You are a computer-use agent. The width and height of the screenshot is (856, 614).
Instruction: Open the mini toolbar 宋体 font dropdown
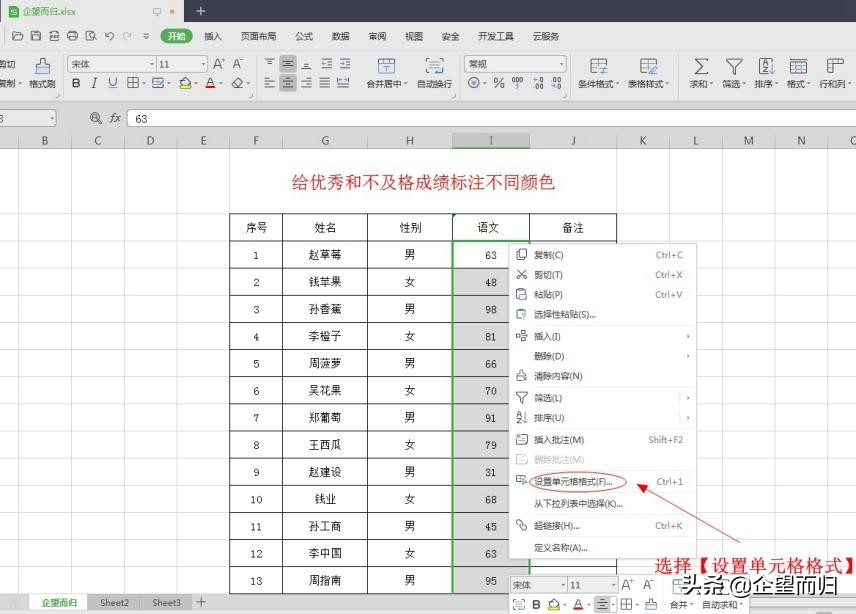pos(563,585)
